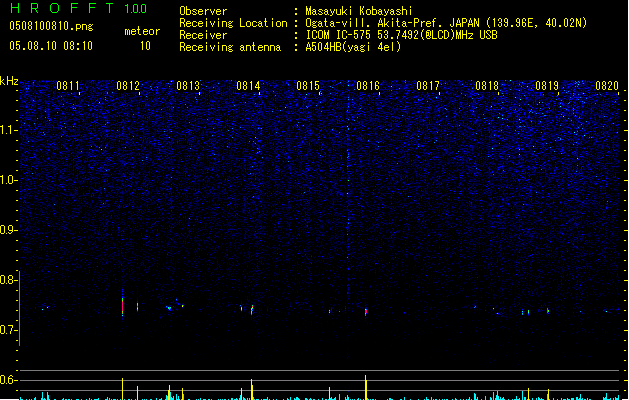The height and width of the screenshot is (400, 629).
Task: Click the date stamp 05.08.10 08:10
Action: [51, 46]
